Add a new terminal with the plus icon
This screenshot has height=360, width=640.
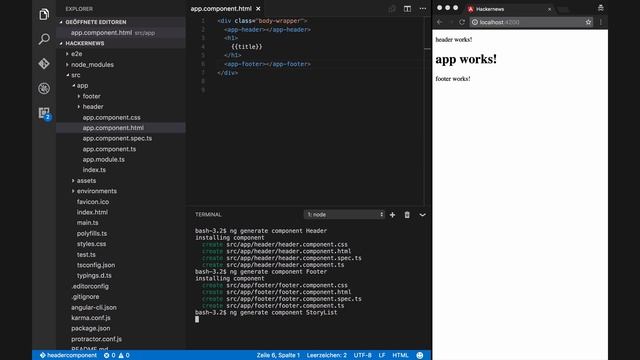[x=392, y=215]
